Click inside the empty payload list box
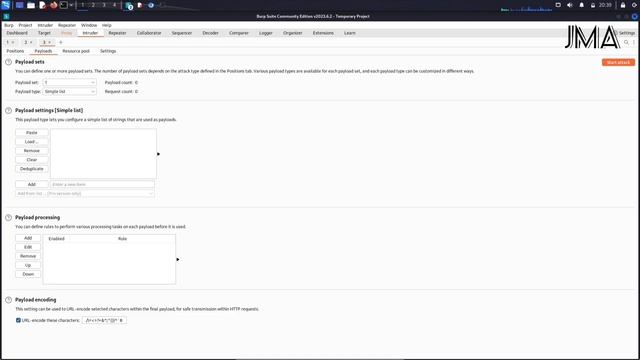Viewport: 640px width, 360px height. (x=103, y=154)
